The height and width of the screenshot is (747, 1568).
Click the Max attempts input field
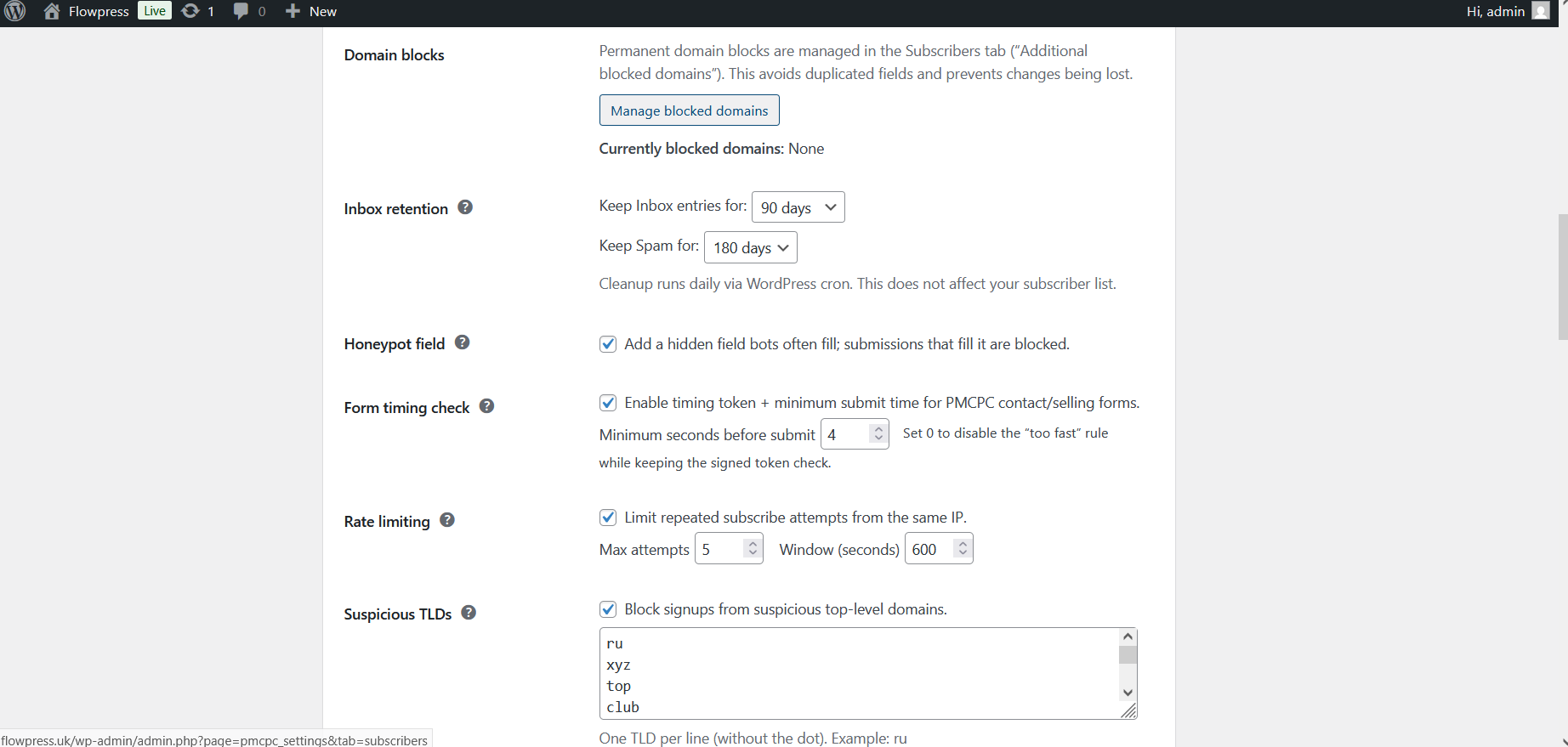729,549
